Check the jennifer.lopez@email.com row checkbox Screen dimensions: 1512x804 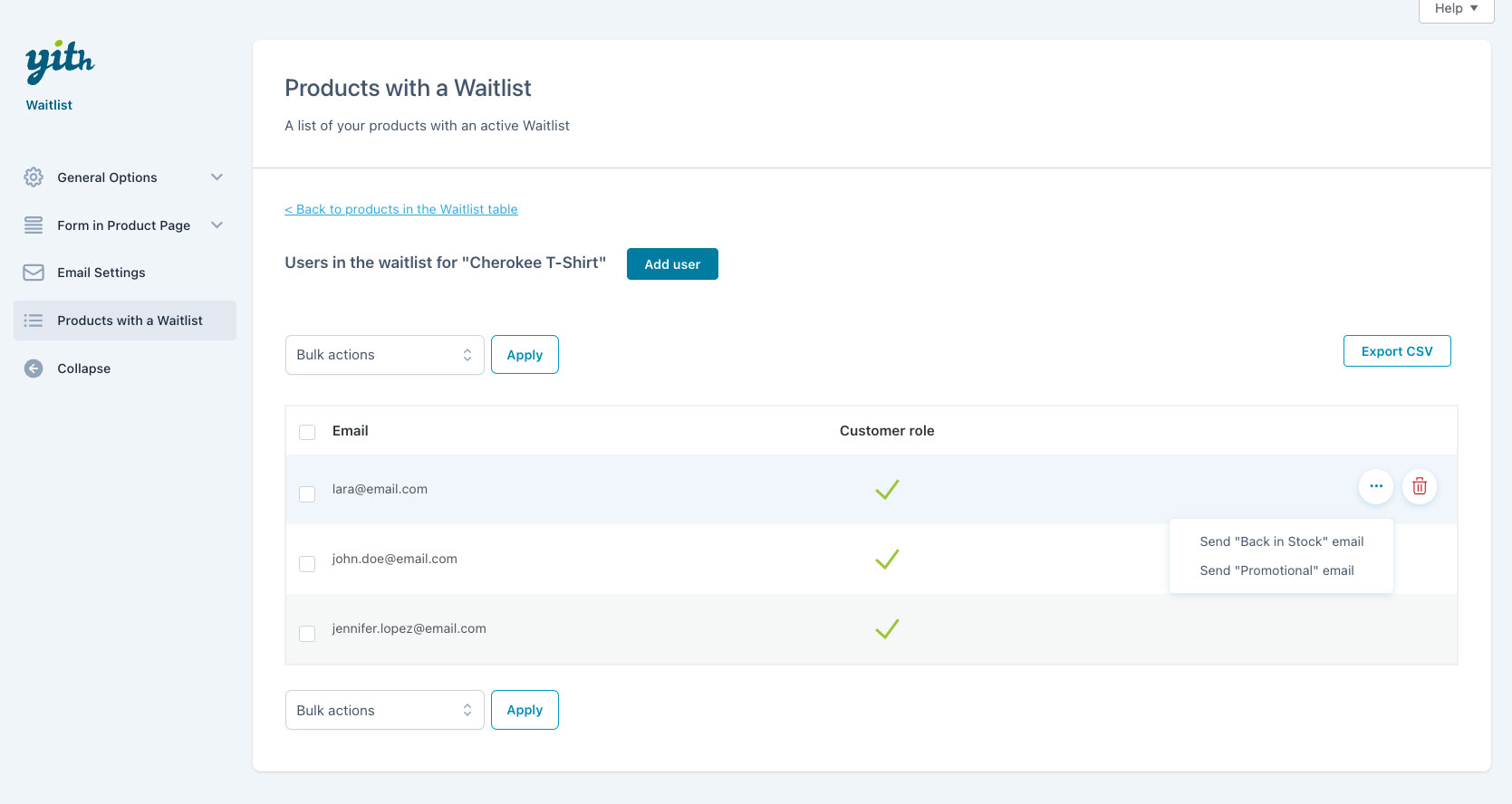tap(307, 633)
